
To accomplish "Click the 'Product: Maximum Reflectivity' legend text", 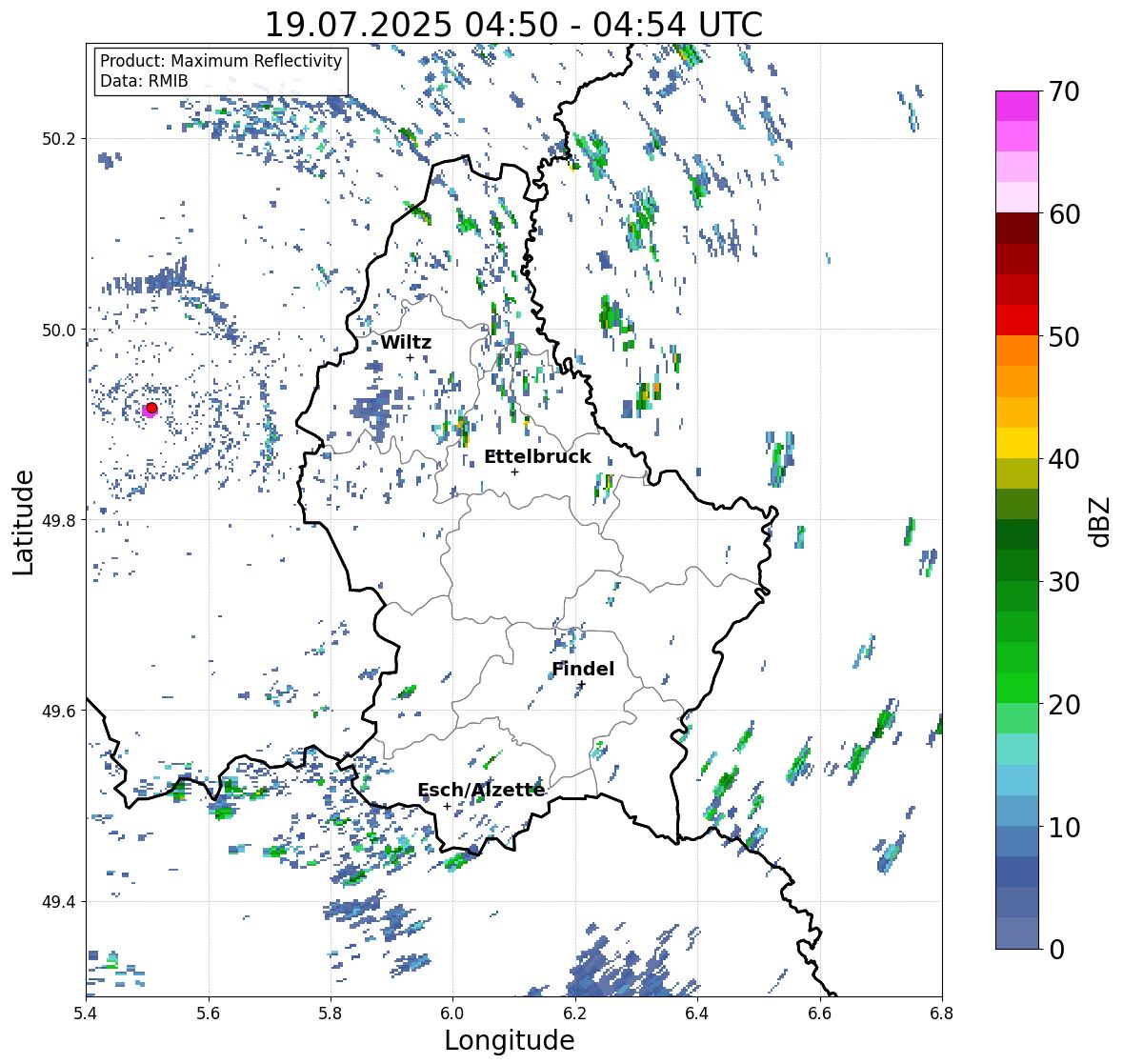I will click(x=221, y=61).
